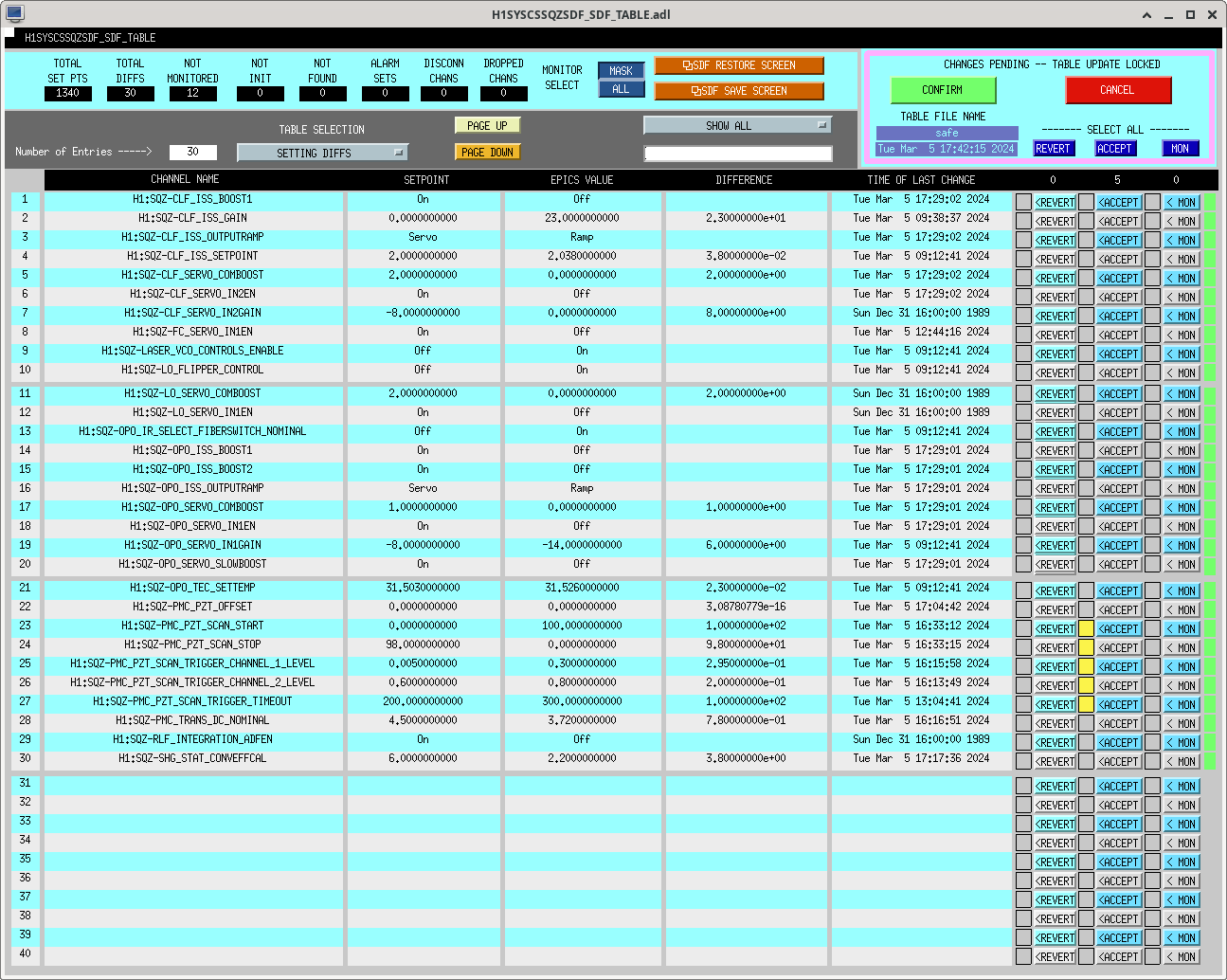Click green status indicator on H1:SQZ-CLF_ISS_GAIN row

pos(1210,221)
